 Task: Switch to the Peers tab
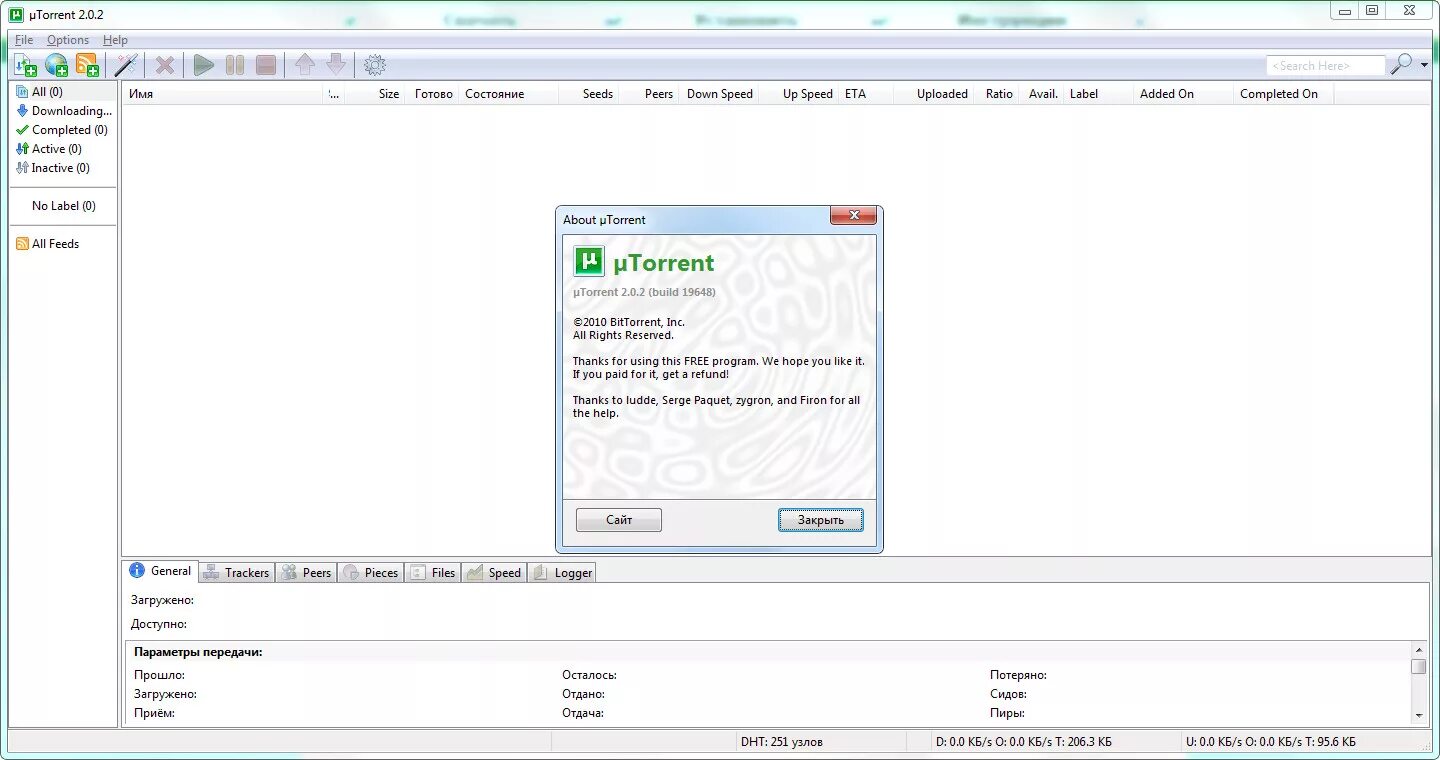pos(306,573)
